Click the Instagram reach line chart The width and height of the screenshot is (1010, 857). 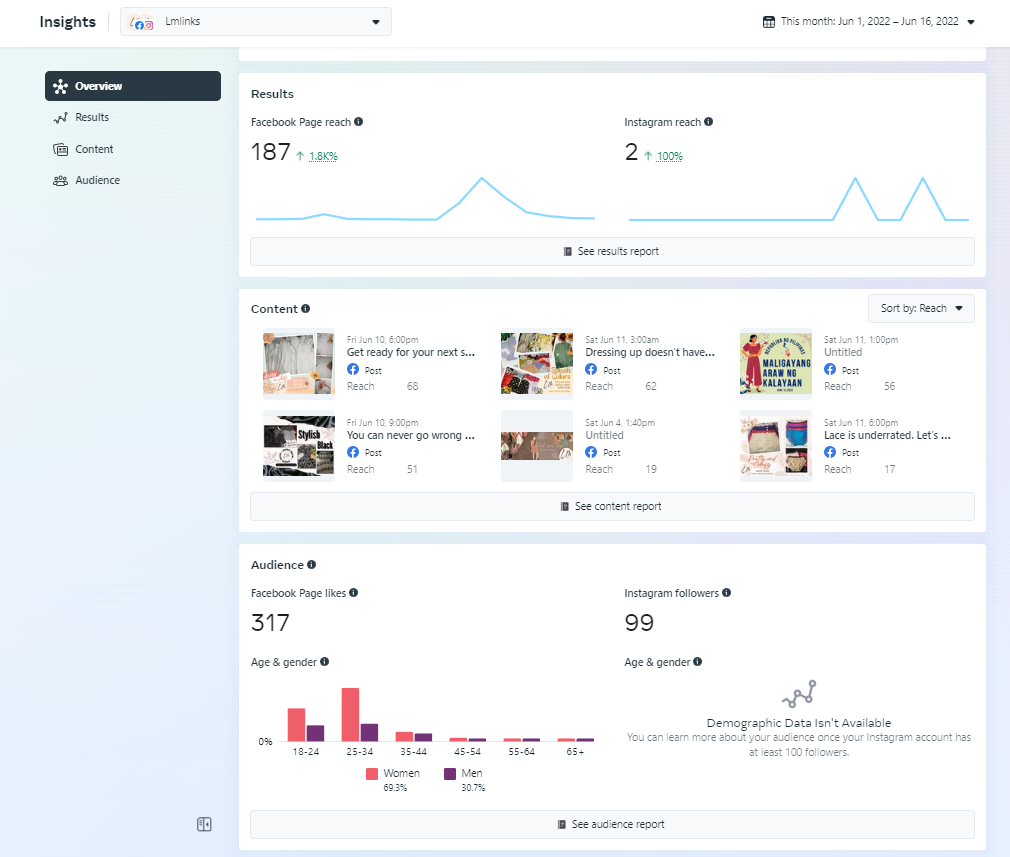coord(799,199)
